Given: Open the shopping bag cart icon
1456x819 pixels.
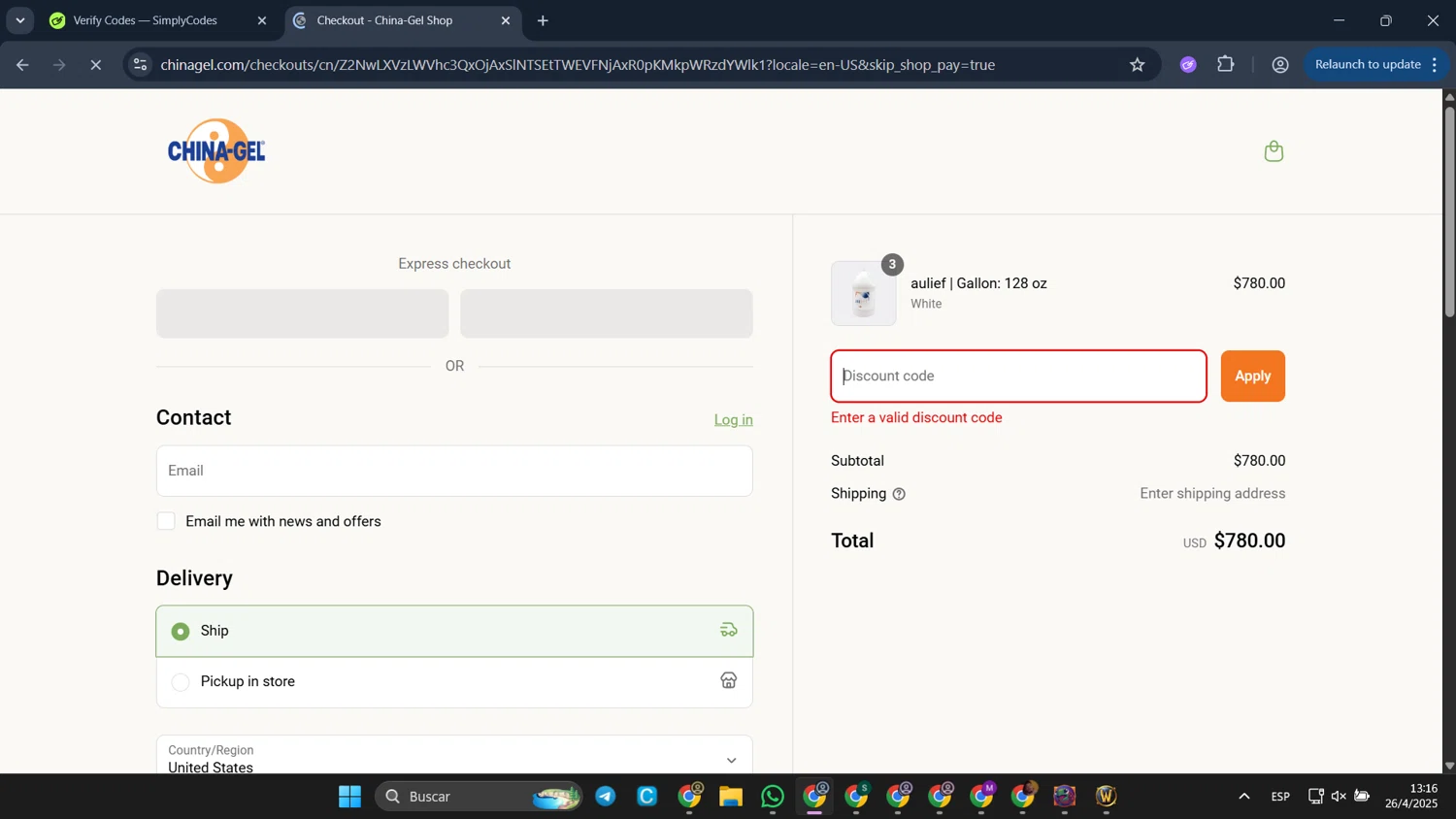Looking at the screenshot, I should (1274, 151).
